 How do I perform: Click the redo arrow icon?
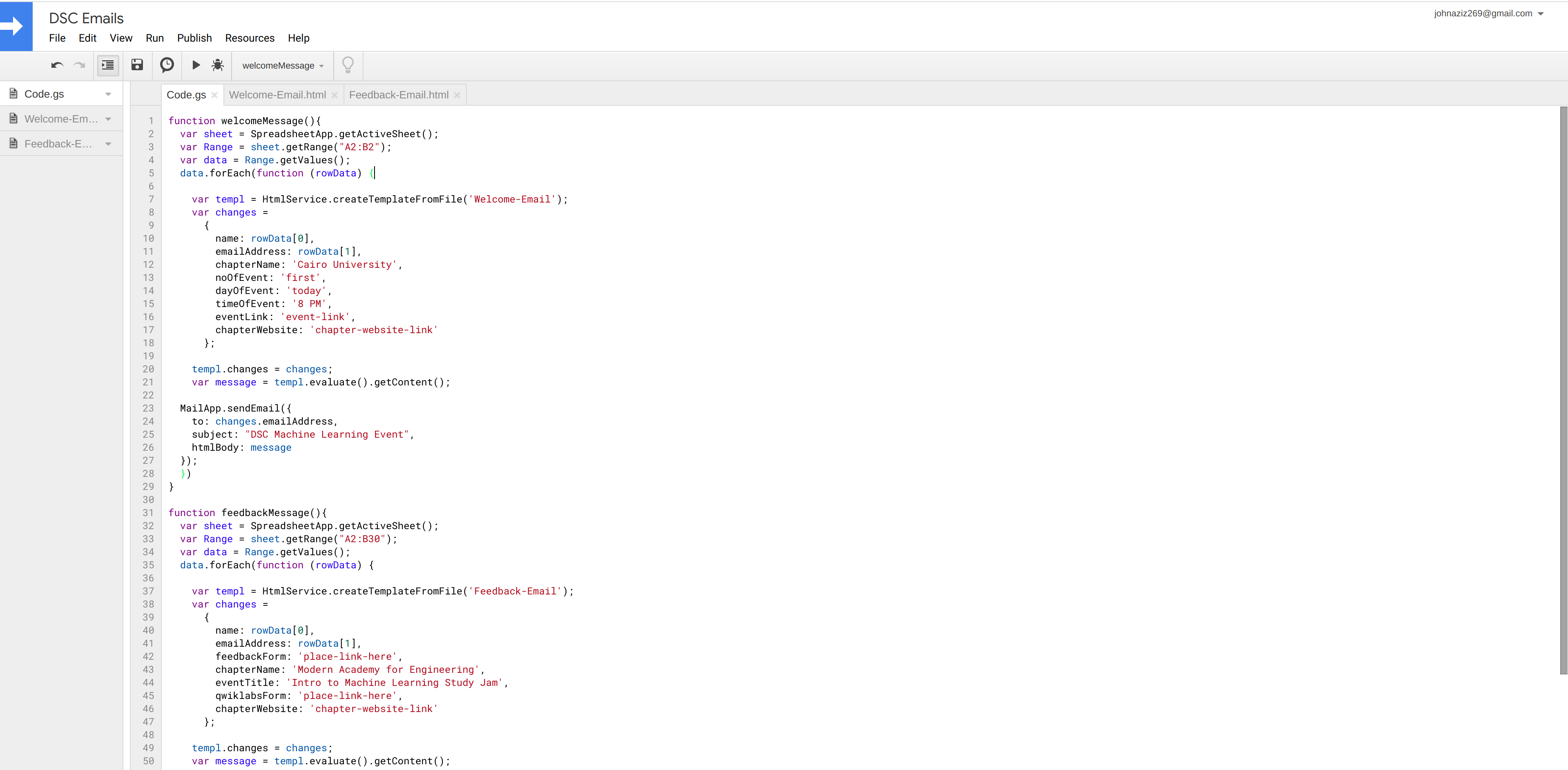pyautogui.click(x=79, y=65)
